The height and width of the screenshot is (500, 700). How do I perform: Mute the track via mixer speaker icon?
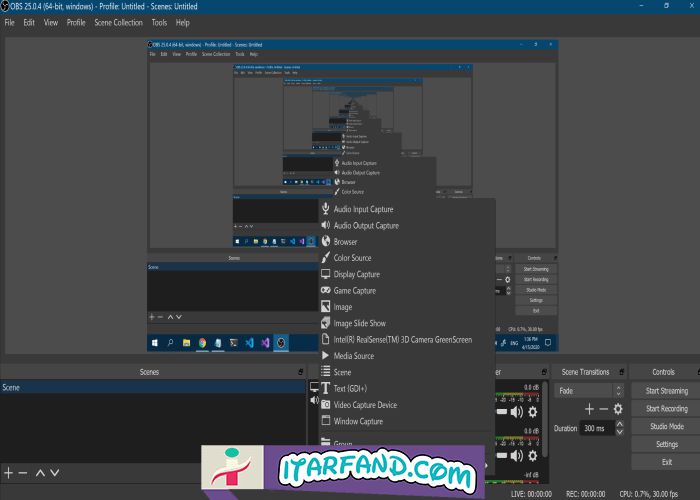pyautogui.click(x=516, y=411)
